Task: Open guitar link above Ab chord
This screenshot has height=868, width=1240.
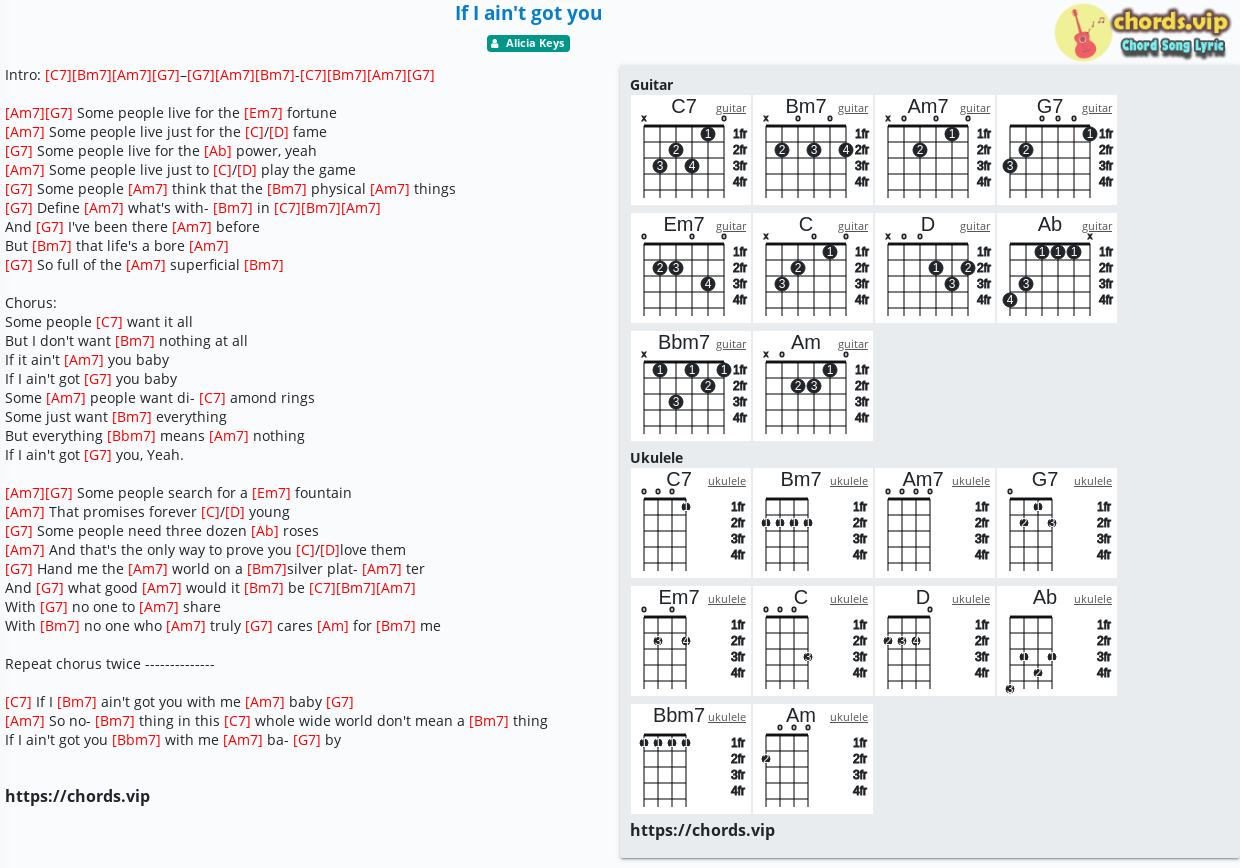Action: (1097, 226)
